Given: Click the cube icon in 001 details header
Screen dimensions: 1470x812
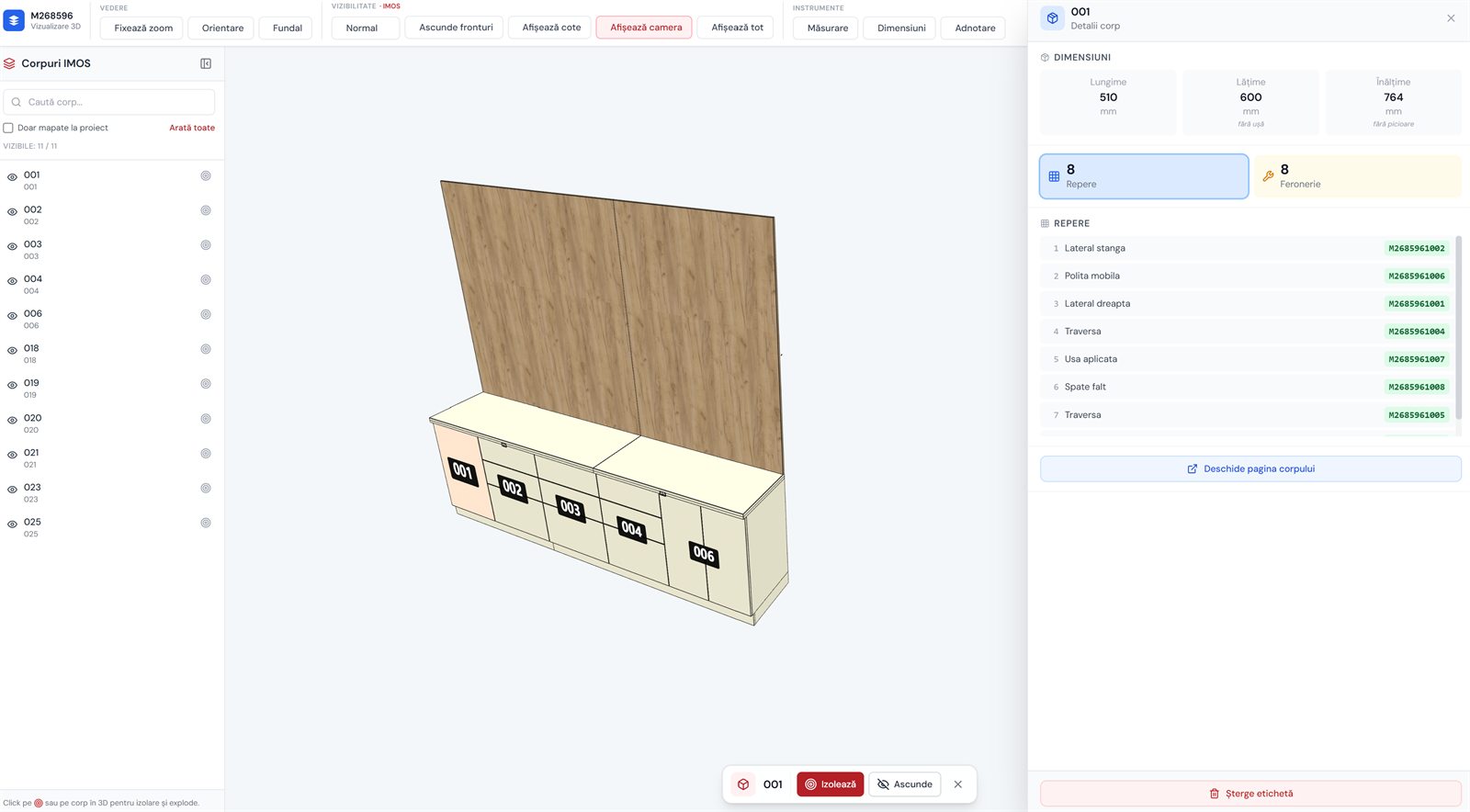Looking at the screenshot, I should click(x=1053, y=18).
